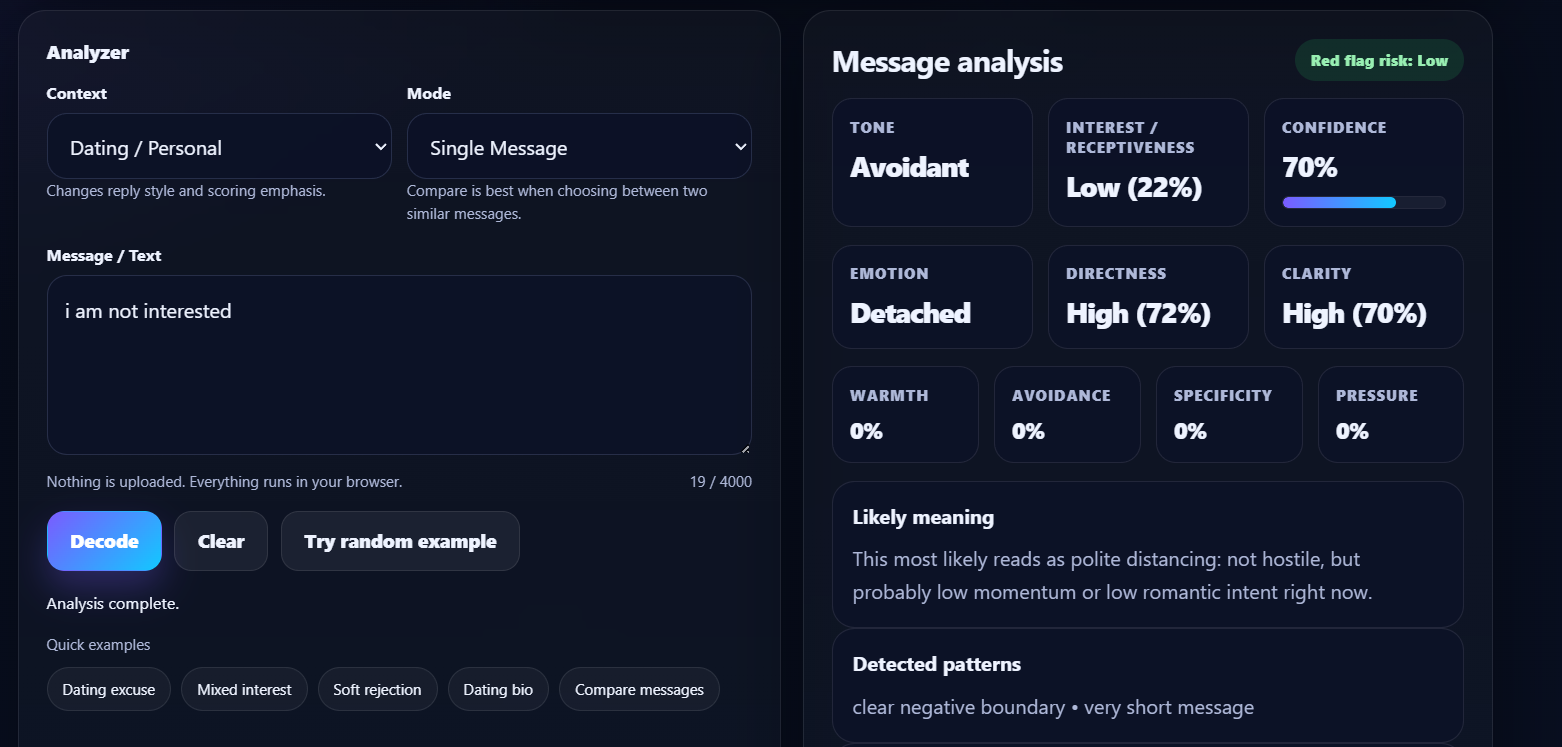The image size is (1562, 747).
Task: Click the Red flag risk: Low badge
Action: tap(1379, 60)
